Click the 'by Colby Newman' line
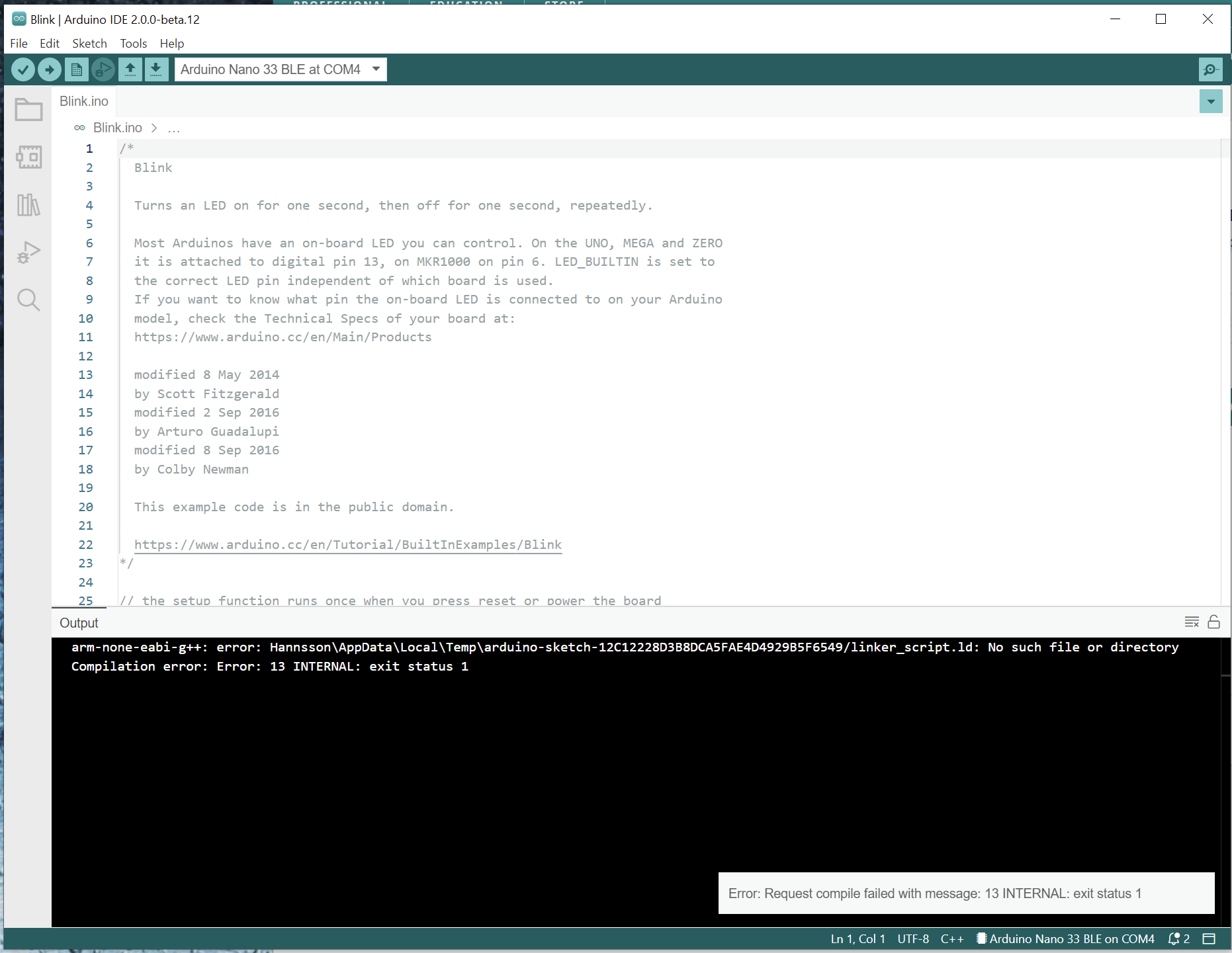Viewport: 1232px width, 953px height. click(191, 469)
